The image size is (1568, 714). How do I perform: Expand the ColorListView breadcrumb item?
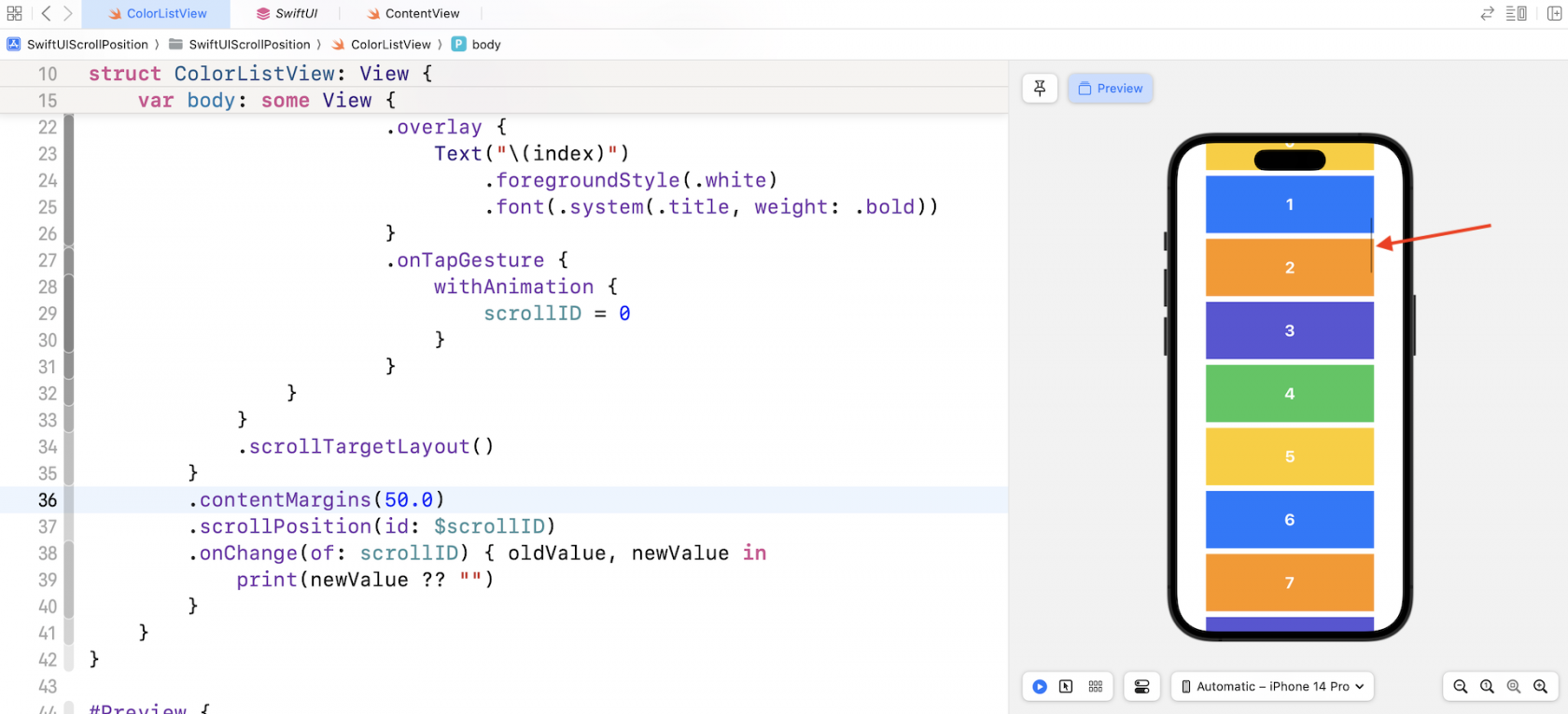pos(390,44)
